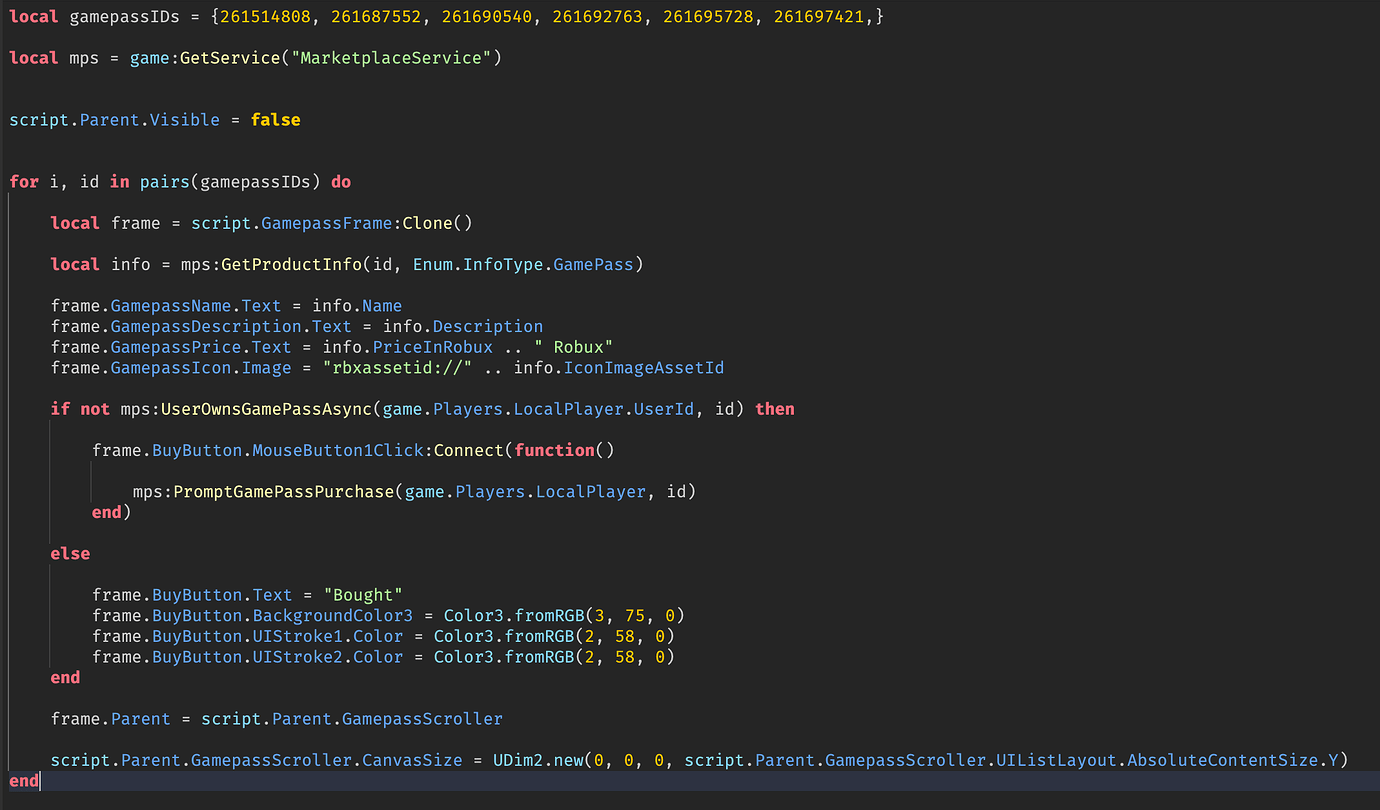This screenshot has width=1380, height=810.
Task: Click the MouseButton1Click event name
Action: pyautogui.click(x=337, y=449)
